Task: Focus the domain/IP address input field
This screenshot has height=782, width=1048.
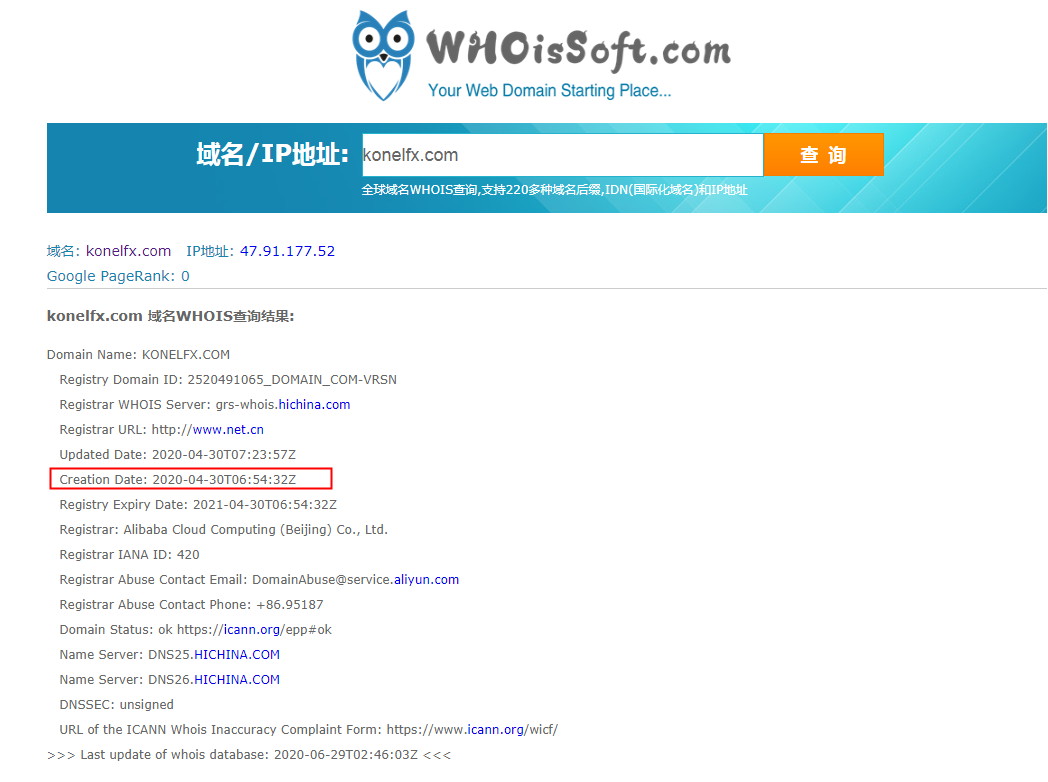Action: coord(562,154)
